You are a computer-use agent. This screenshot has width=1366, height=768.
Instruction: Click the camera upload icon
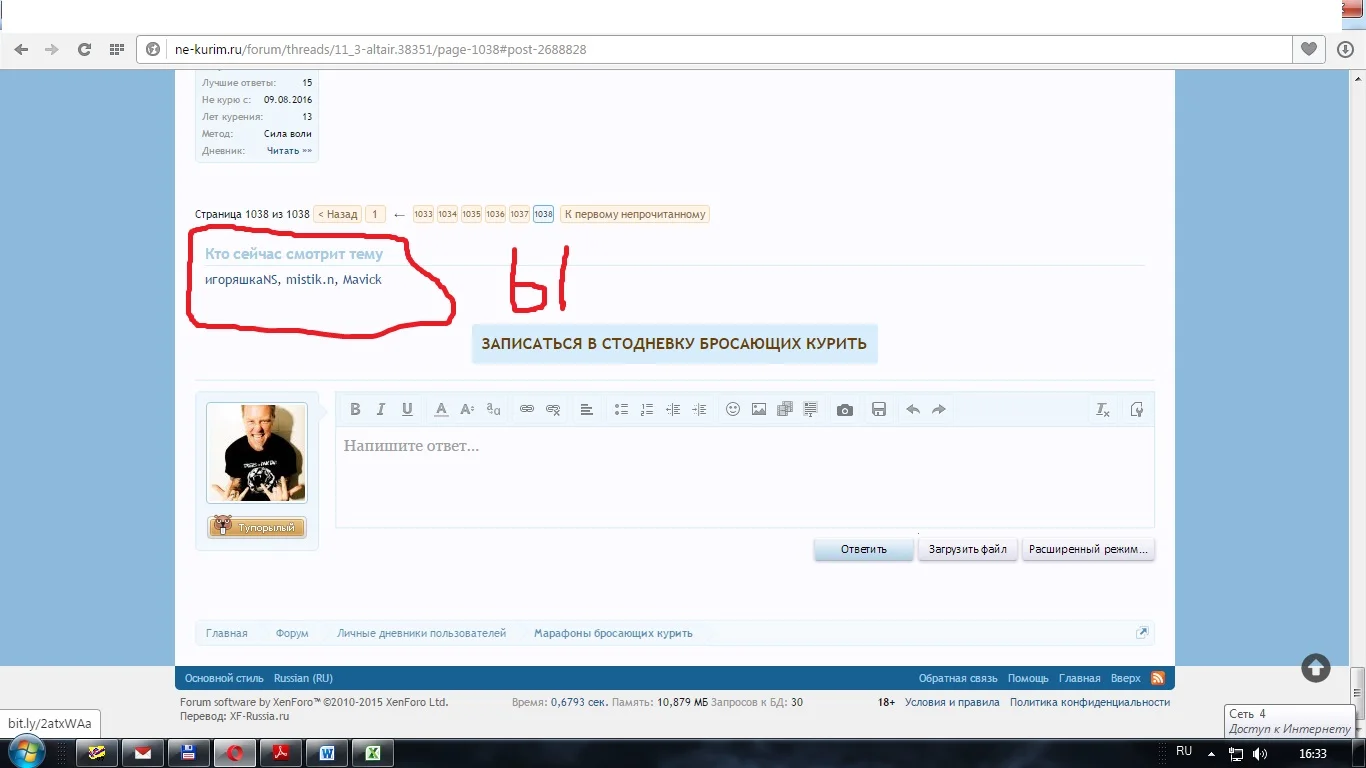845,409
